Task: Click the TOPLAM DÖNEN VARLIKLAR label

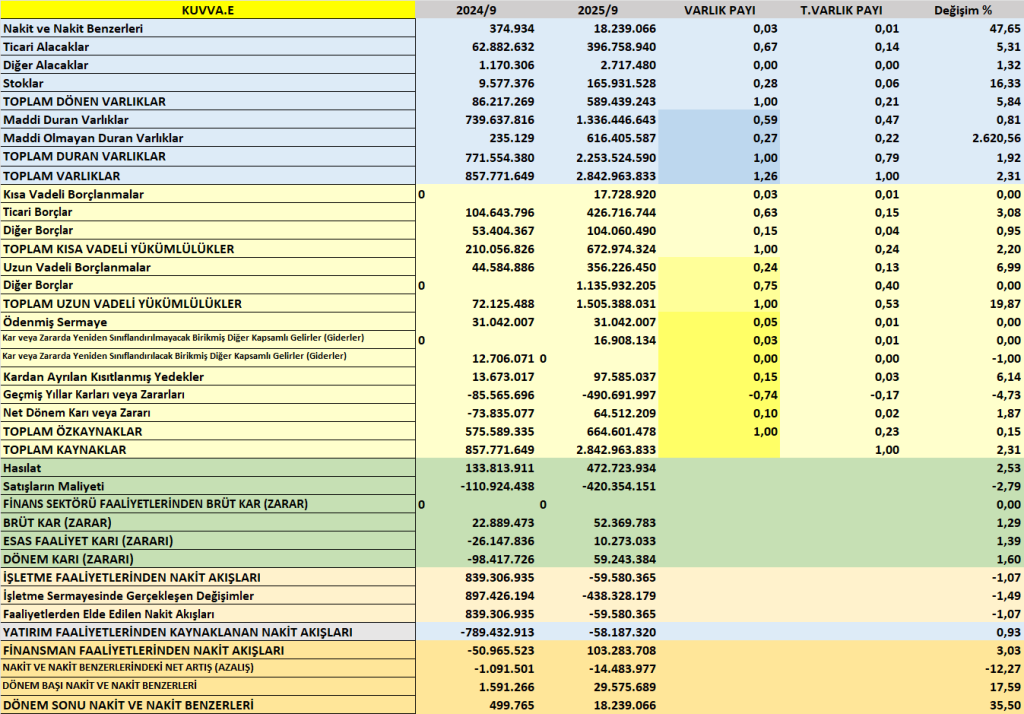Action: [x=84, y=102]
